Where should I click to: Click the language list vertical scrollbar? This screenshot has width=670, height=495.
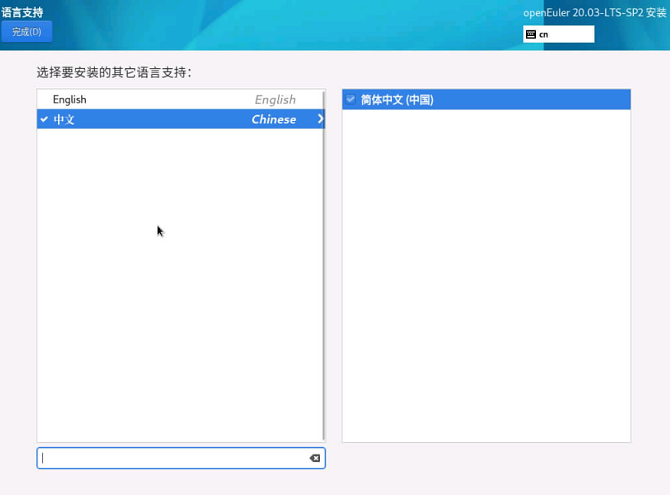point(323,270)
